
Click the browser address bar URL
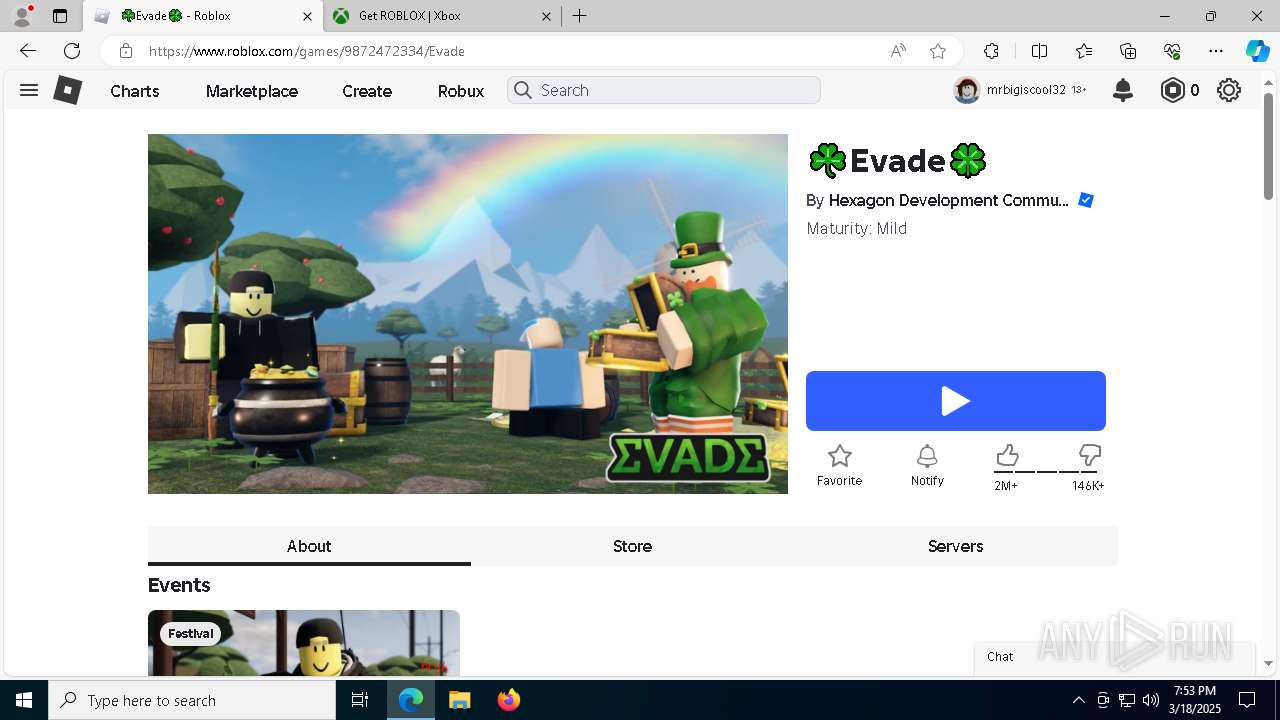coord(307,51)
